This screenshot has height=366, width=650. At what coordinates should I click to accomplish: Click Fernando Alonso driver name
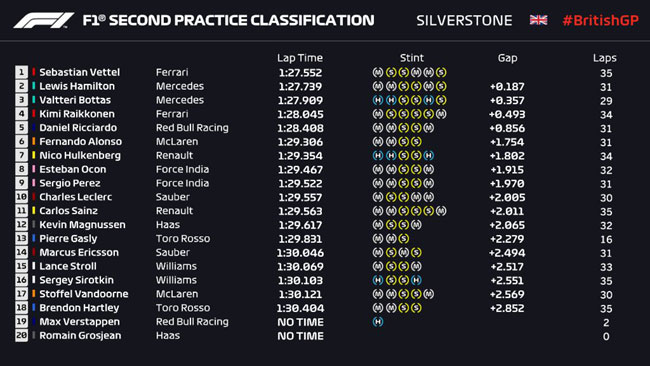click(x=80, y=141)
